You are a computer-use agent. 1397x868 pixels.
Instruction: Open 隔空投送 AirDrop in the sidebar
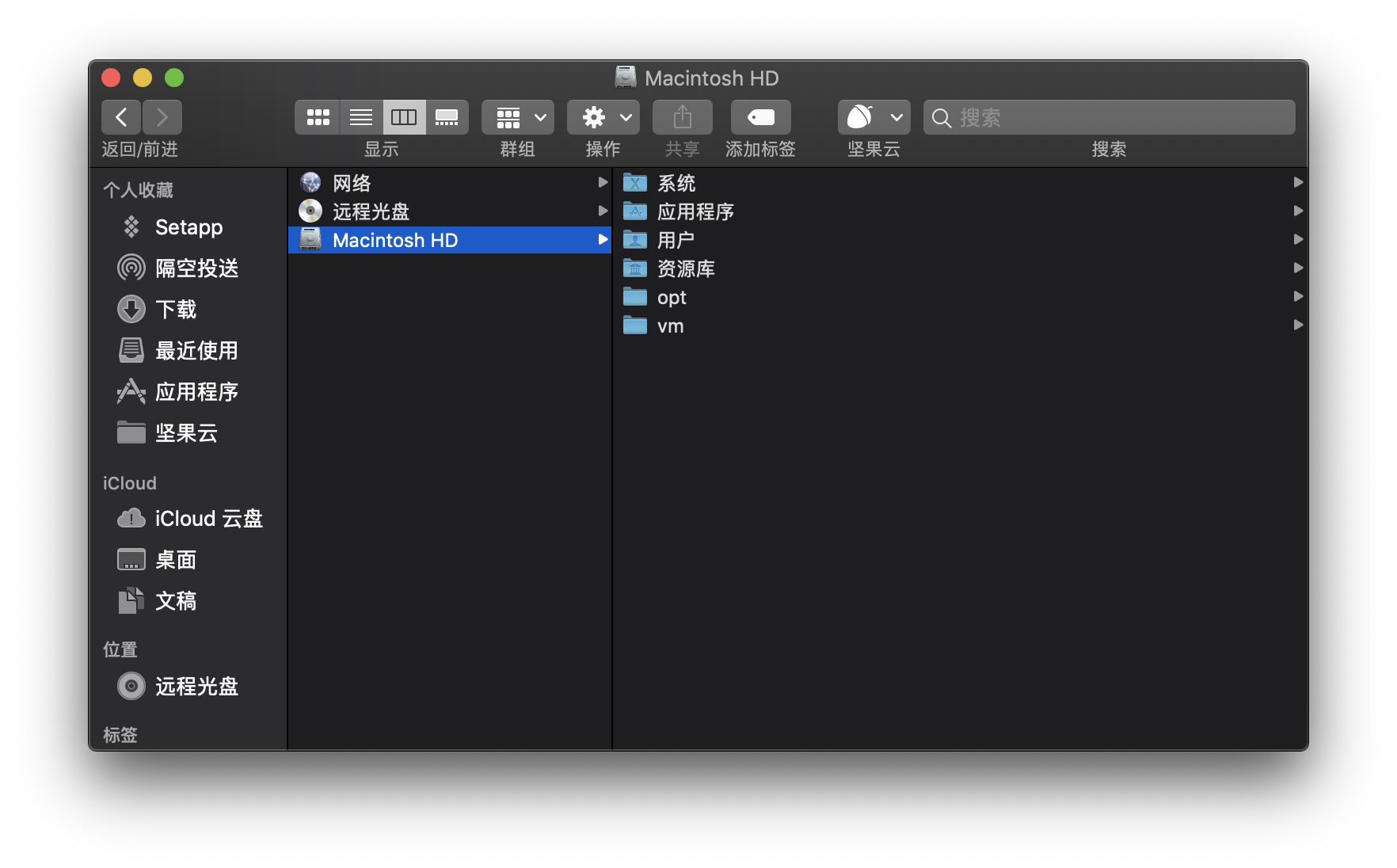(198, 268)
